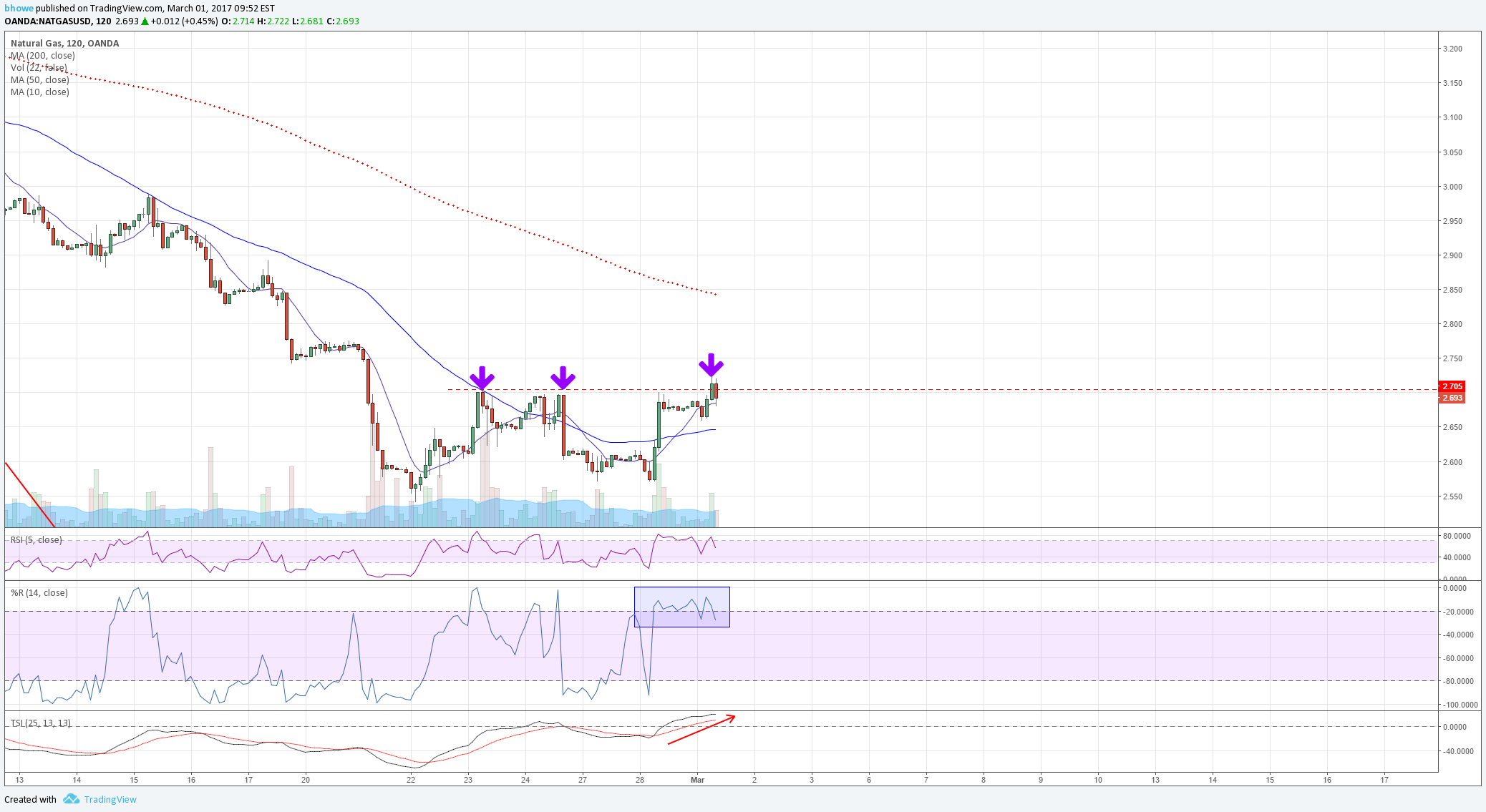Select the MA (50, close) indicator label

pyautogui.click(x=40, y=79)
